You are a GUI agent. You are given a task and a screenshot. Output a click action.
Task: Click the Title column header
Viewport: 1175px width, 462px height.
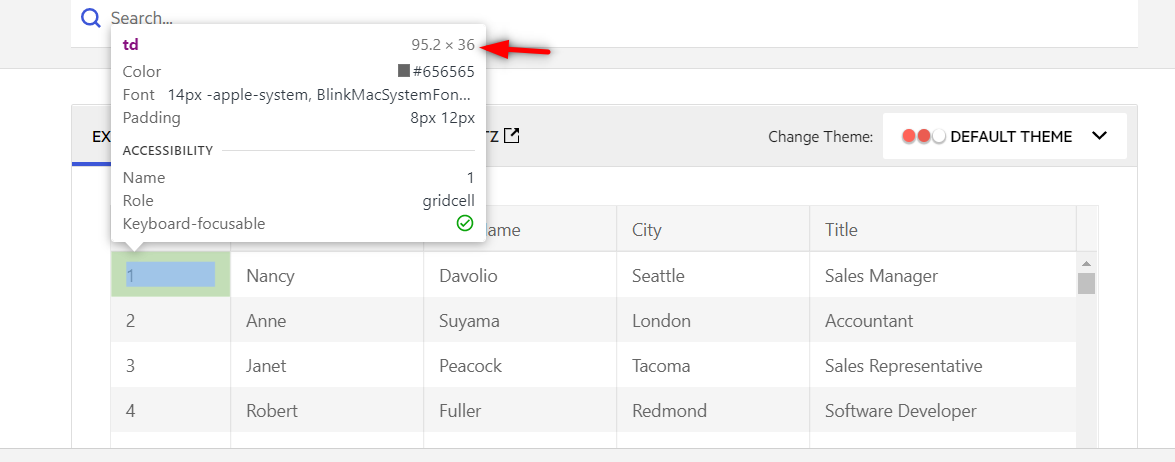841,230
